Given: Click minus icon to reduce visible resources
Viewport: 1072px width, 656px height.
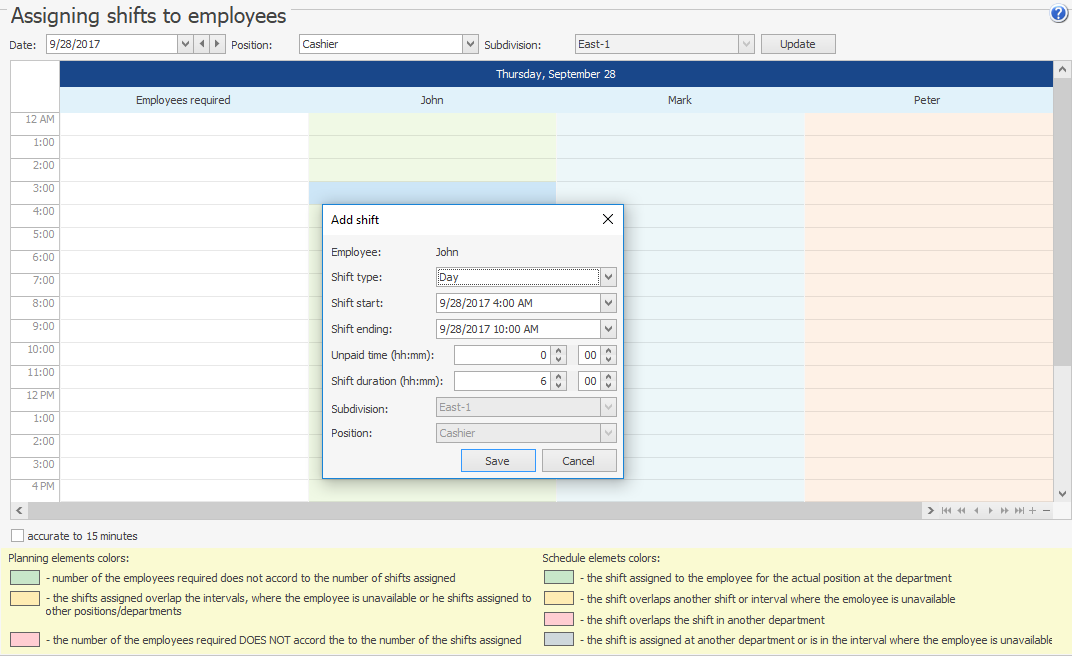Looking at the screenshot, I should (x=1047, y=511).
